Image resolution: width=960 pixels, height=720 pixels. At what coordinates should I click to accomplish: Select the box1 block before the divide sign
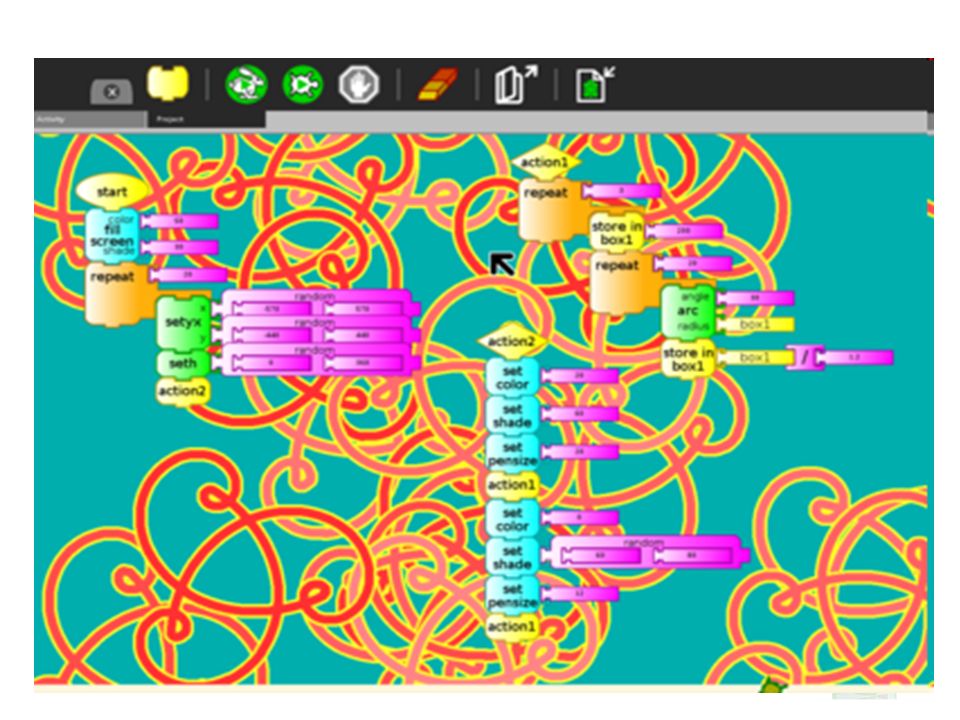click(754, 357)
